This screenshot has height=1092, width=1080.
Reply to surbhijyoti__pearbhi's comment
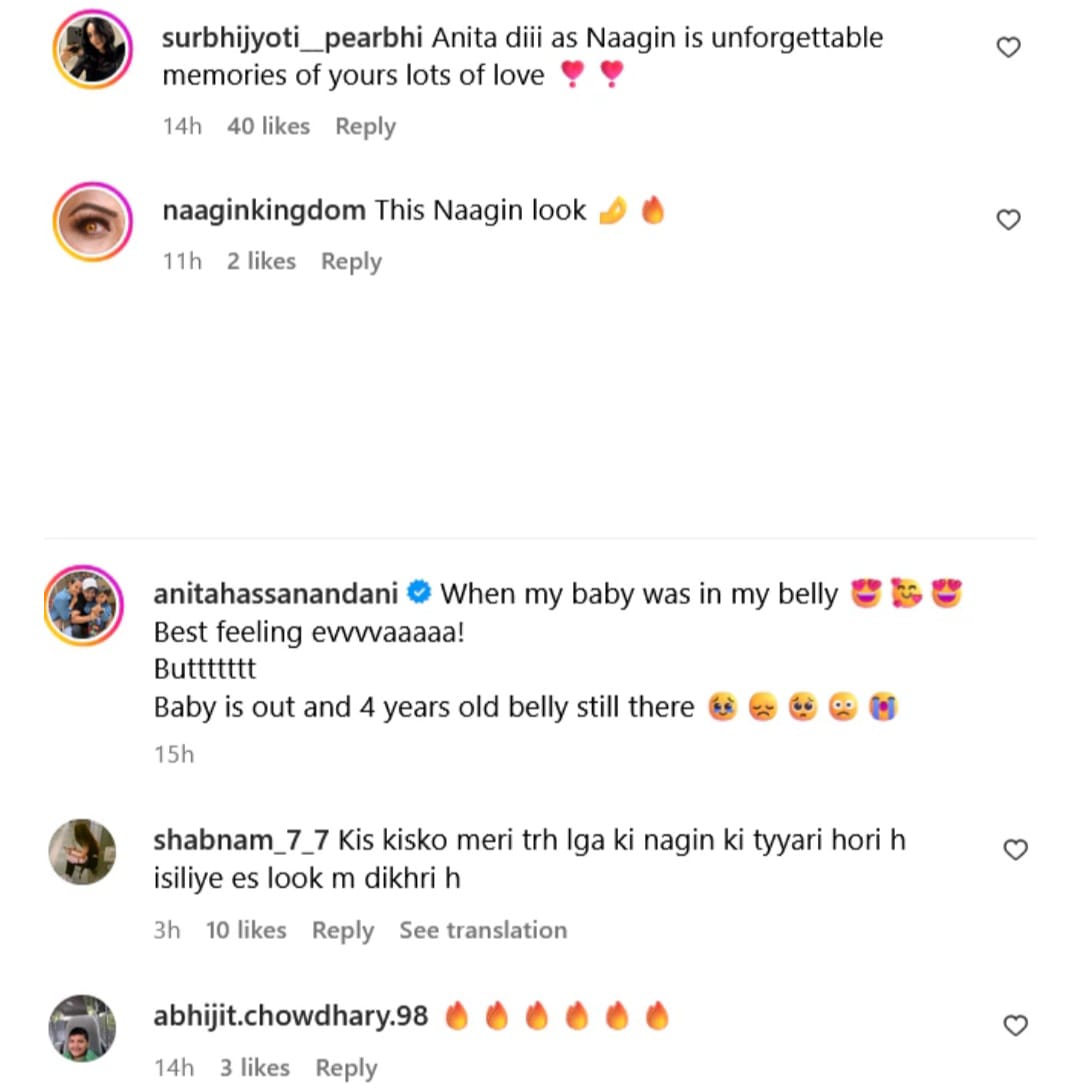(x=365, y=127)
